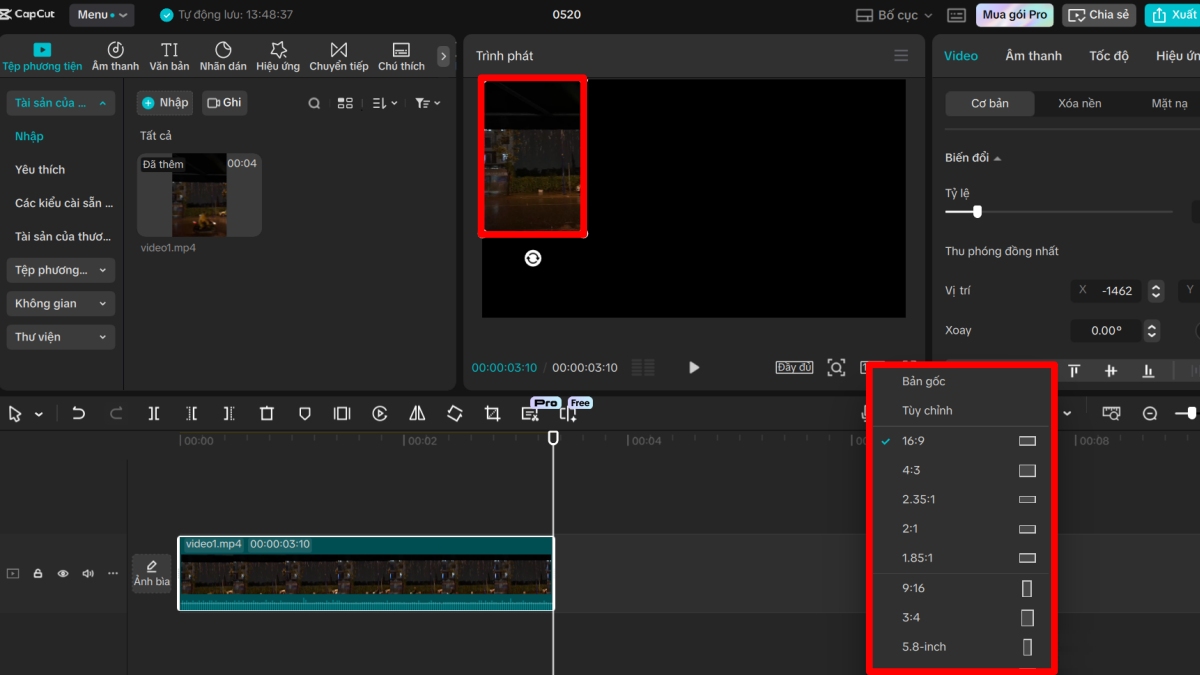1200x675 pixels.
Task: Select the Split clip tool
Action: pyautogui.click(x=152, y=412)
